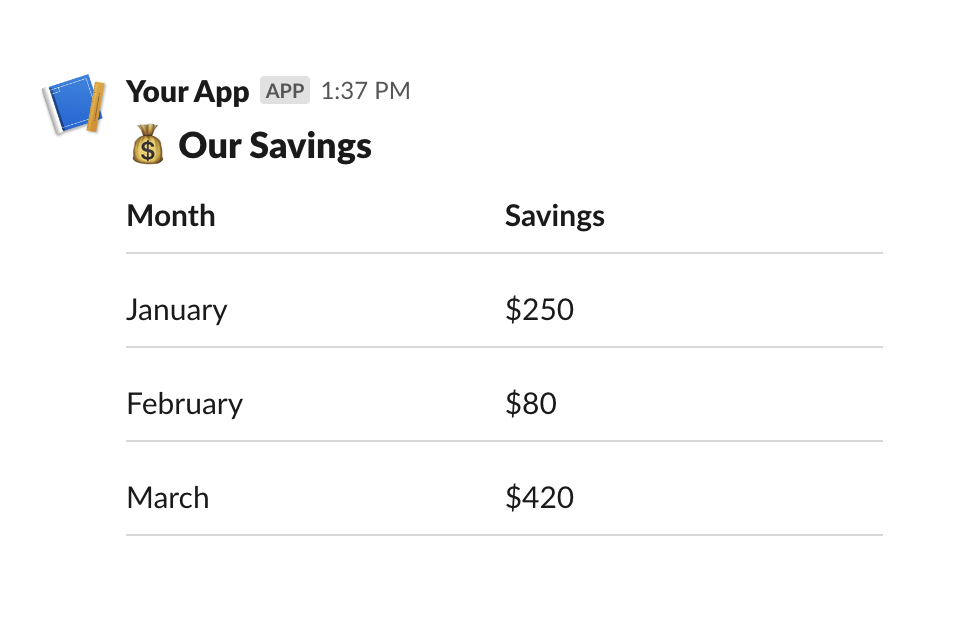
Task: Click the yellow ruler on the app avatar
Action: pos(96,108)
